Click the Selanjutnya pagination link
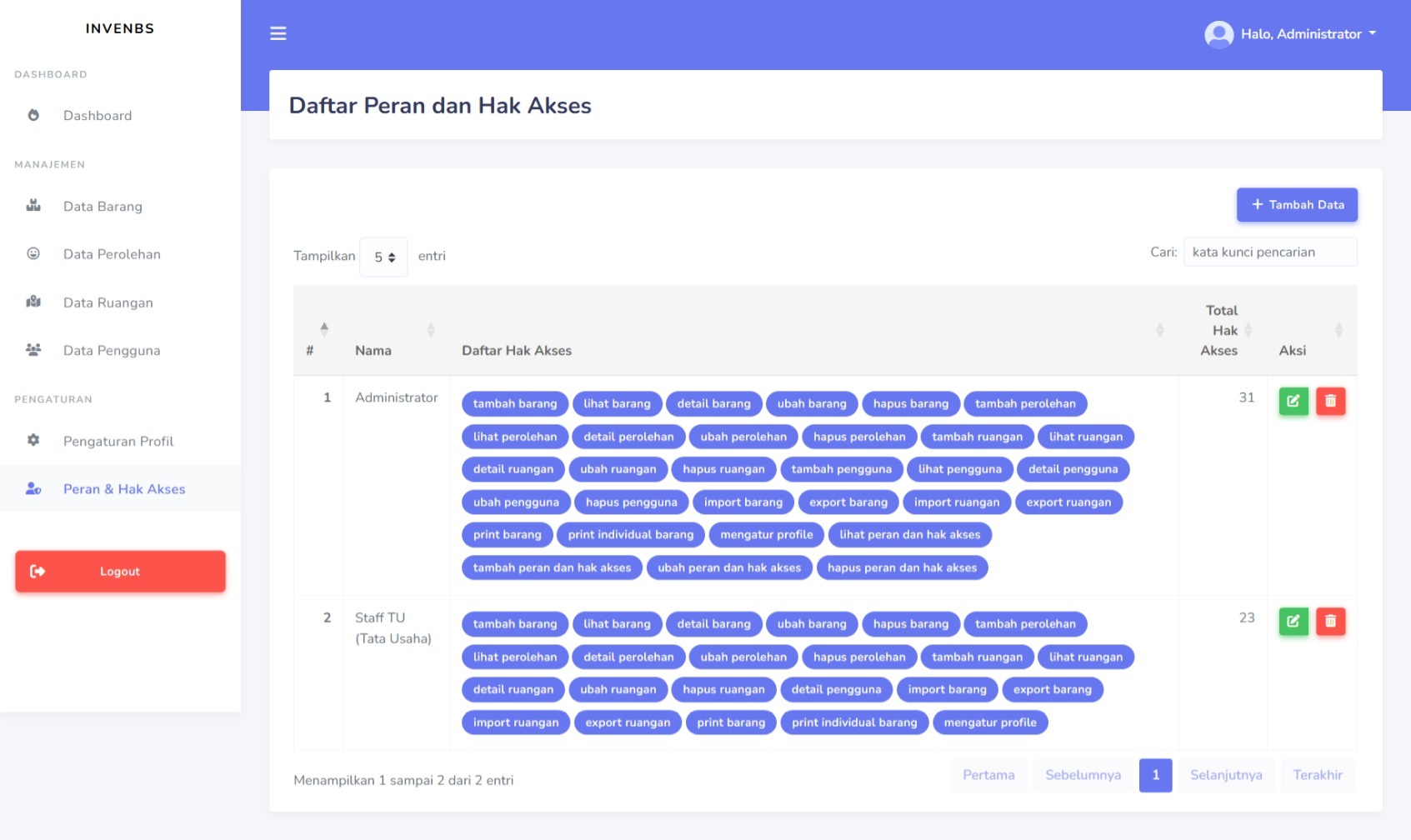1411x840 pixels. point(1226,775)
